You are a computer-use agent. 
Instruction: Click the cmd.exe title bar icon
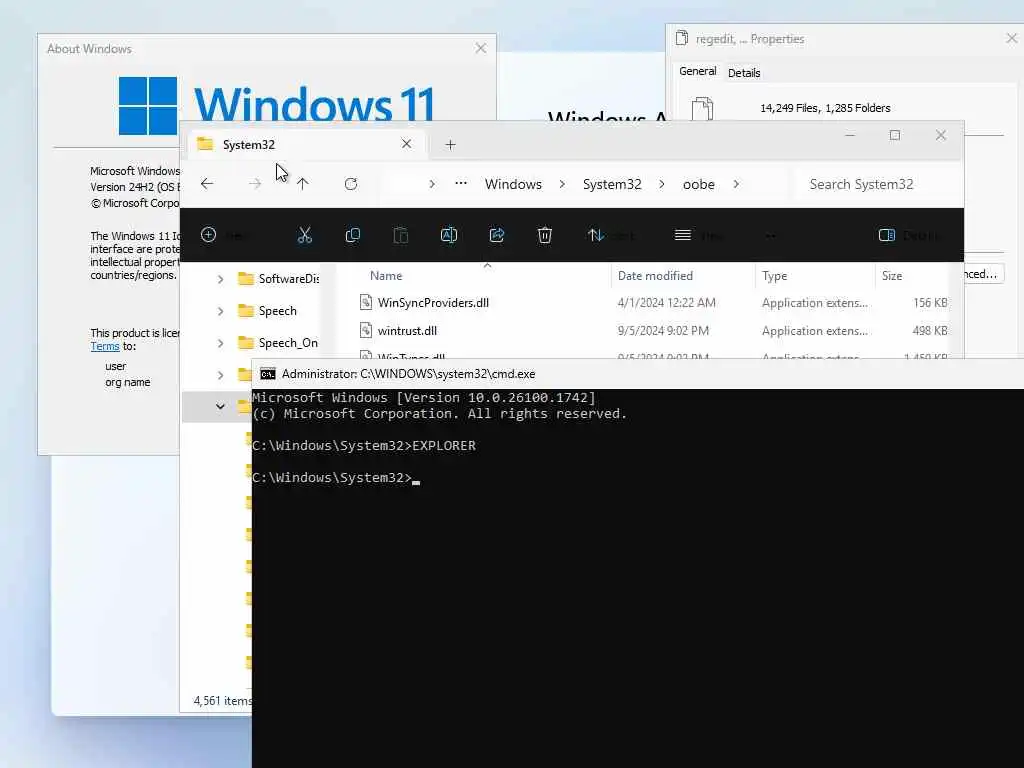coord(268,374)
